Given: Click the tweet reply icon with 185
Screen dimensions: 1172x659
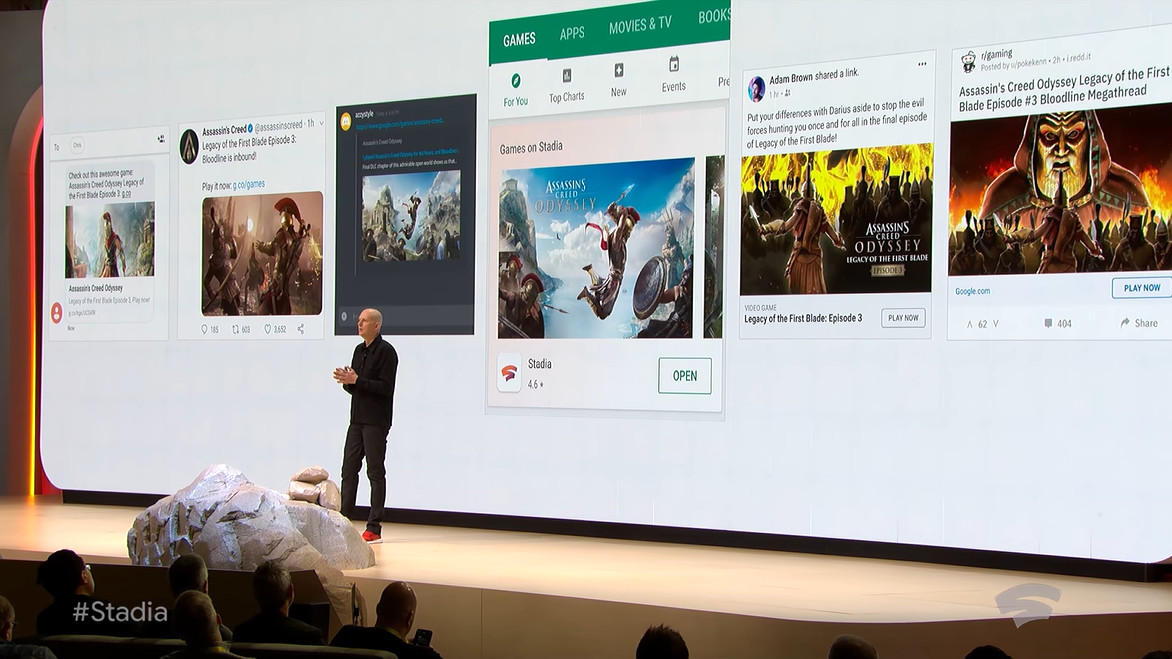Looking at the screenshot, I should pyautogui.click(x=204, y=330).
